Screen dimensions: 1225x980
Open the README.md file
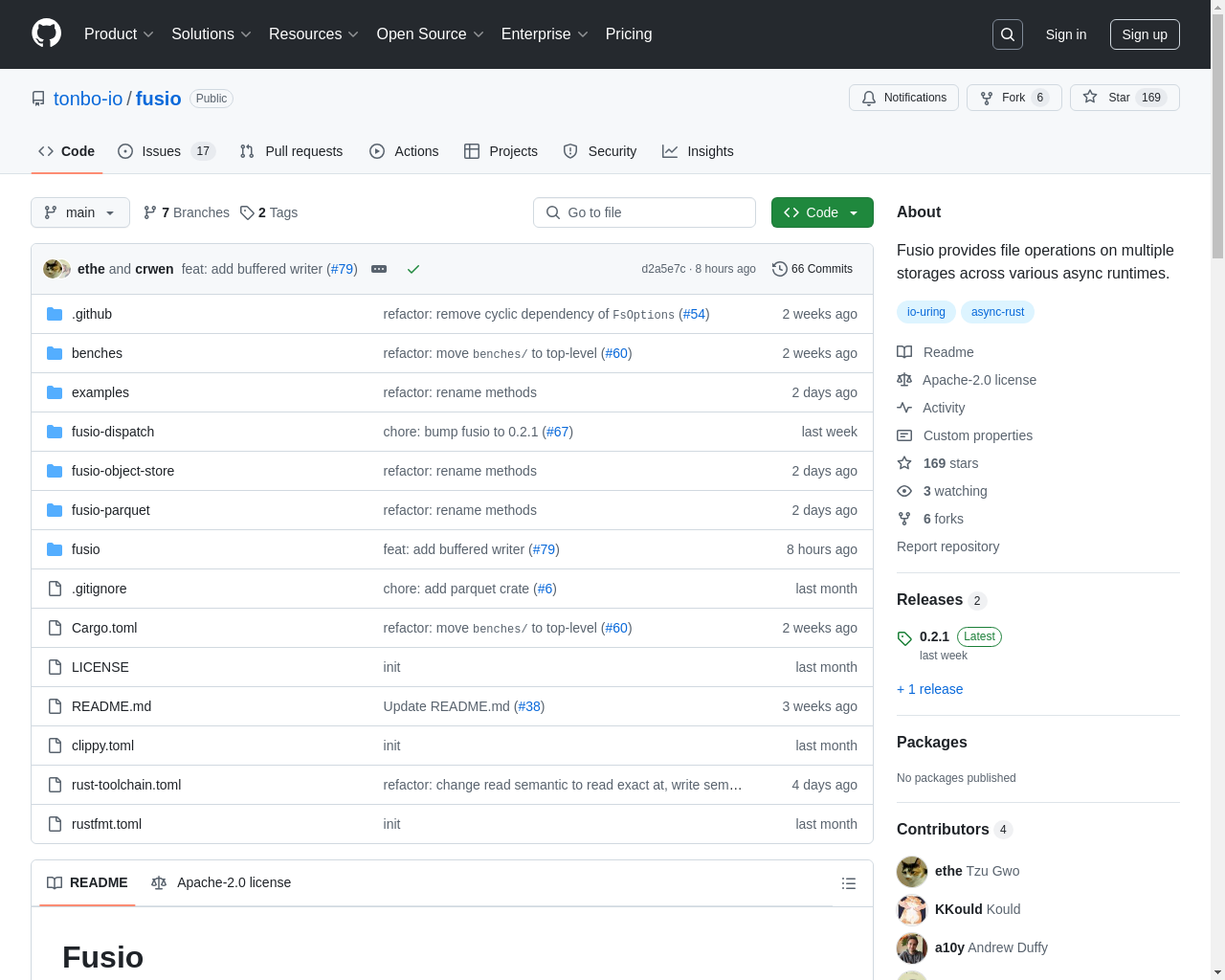click(111, 706)
